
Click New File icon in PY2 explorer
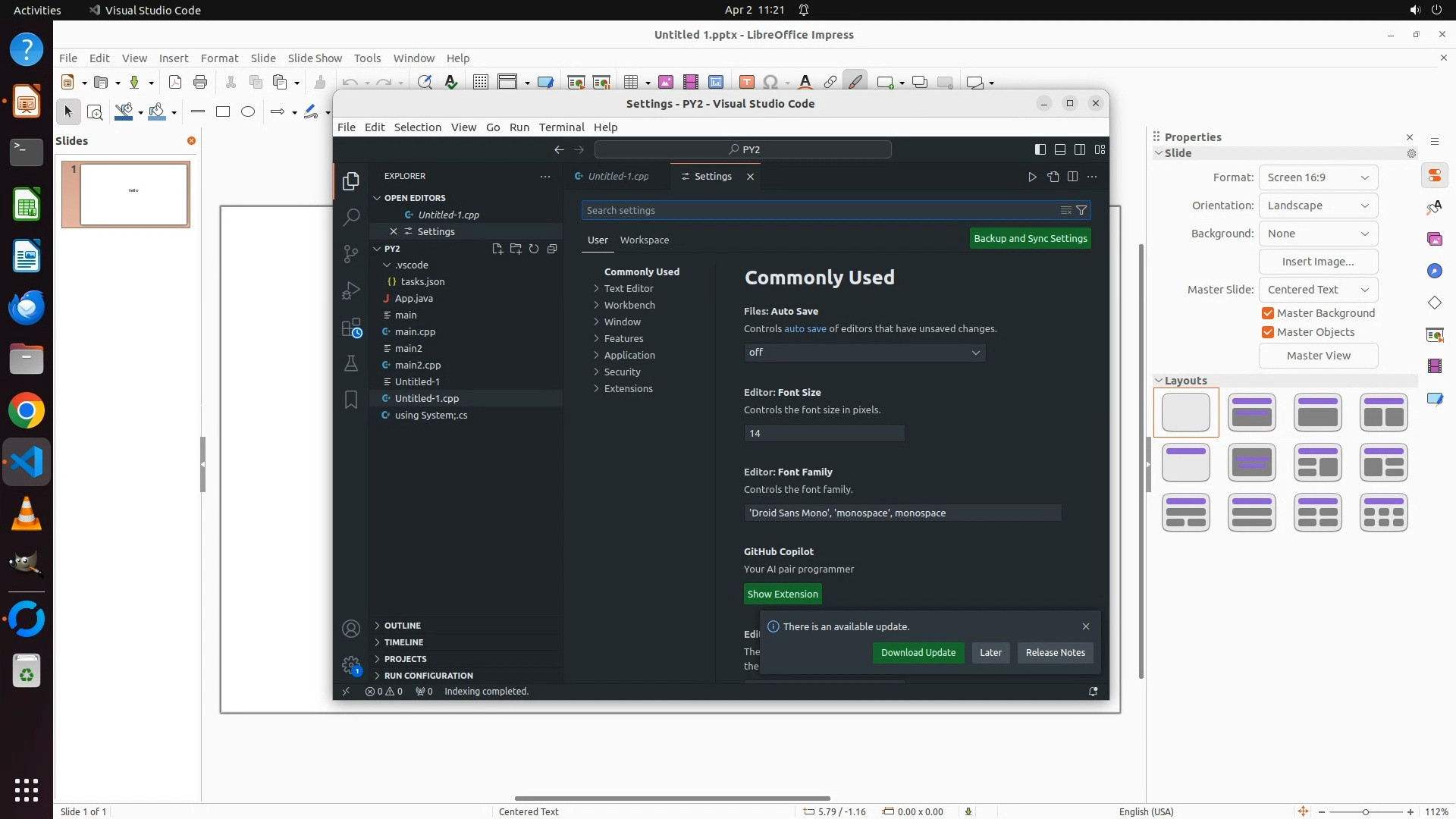pos(497,249)
